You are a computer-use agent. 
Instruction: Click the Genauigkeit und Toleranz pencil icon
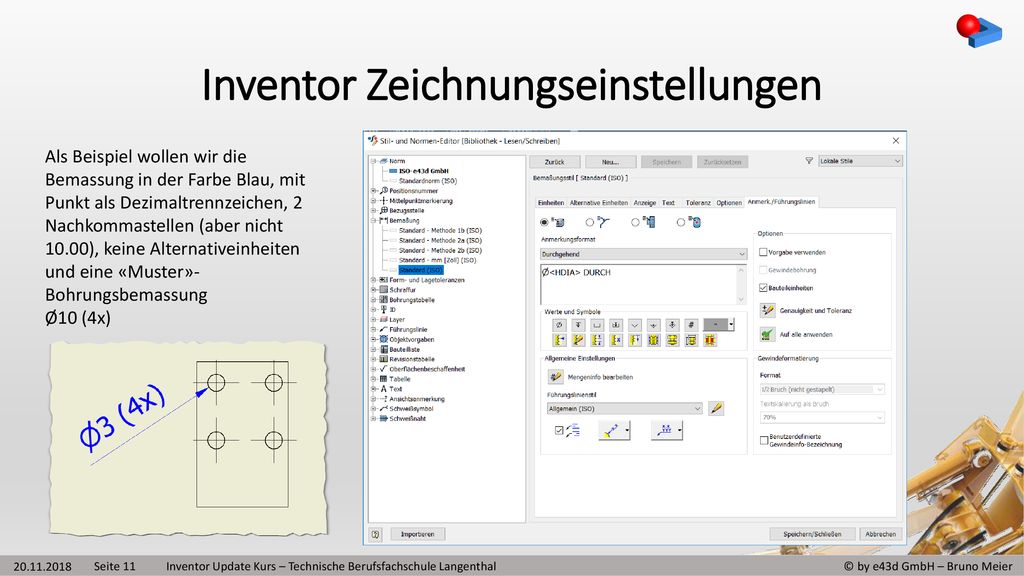click(767, 310)
